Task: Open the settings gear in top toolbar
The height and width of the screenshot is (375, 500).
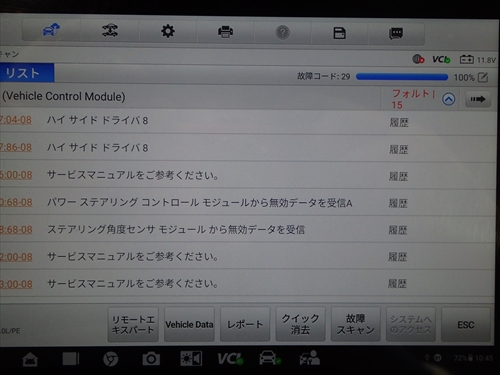Action: (168, 31)
